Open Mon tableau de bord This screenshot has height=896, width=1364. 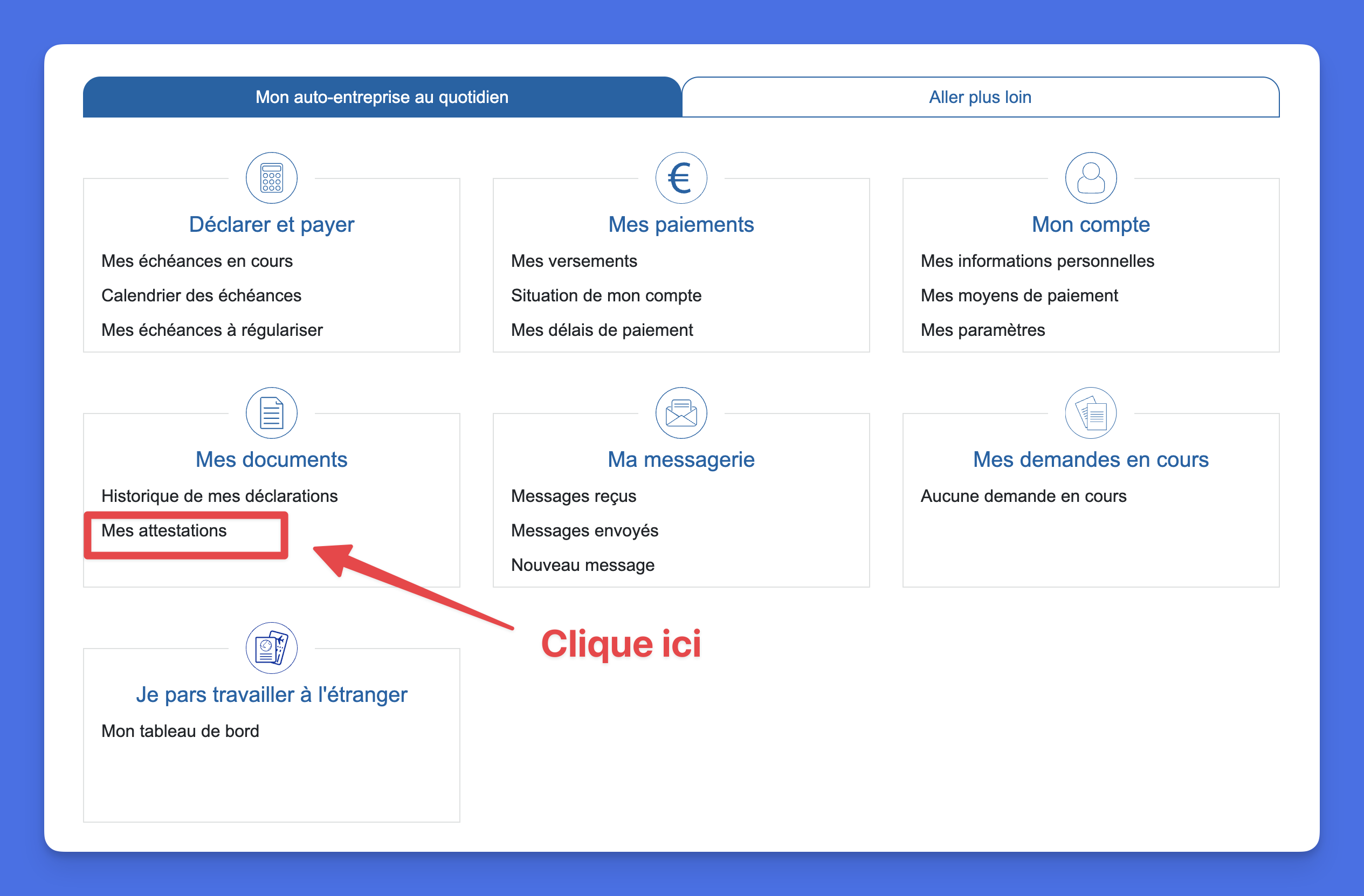coord(180,731)
